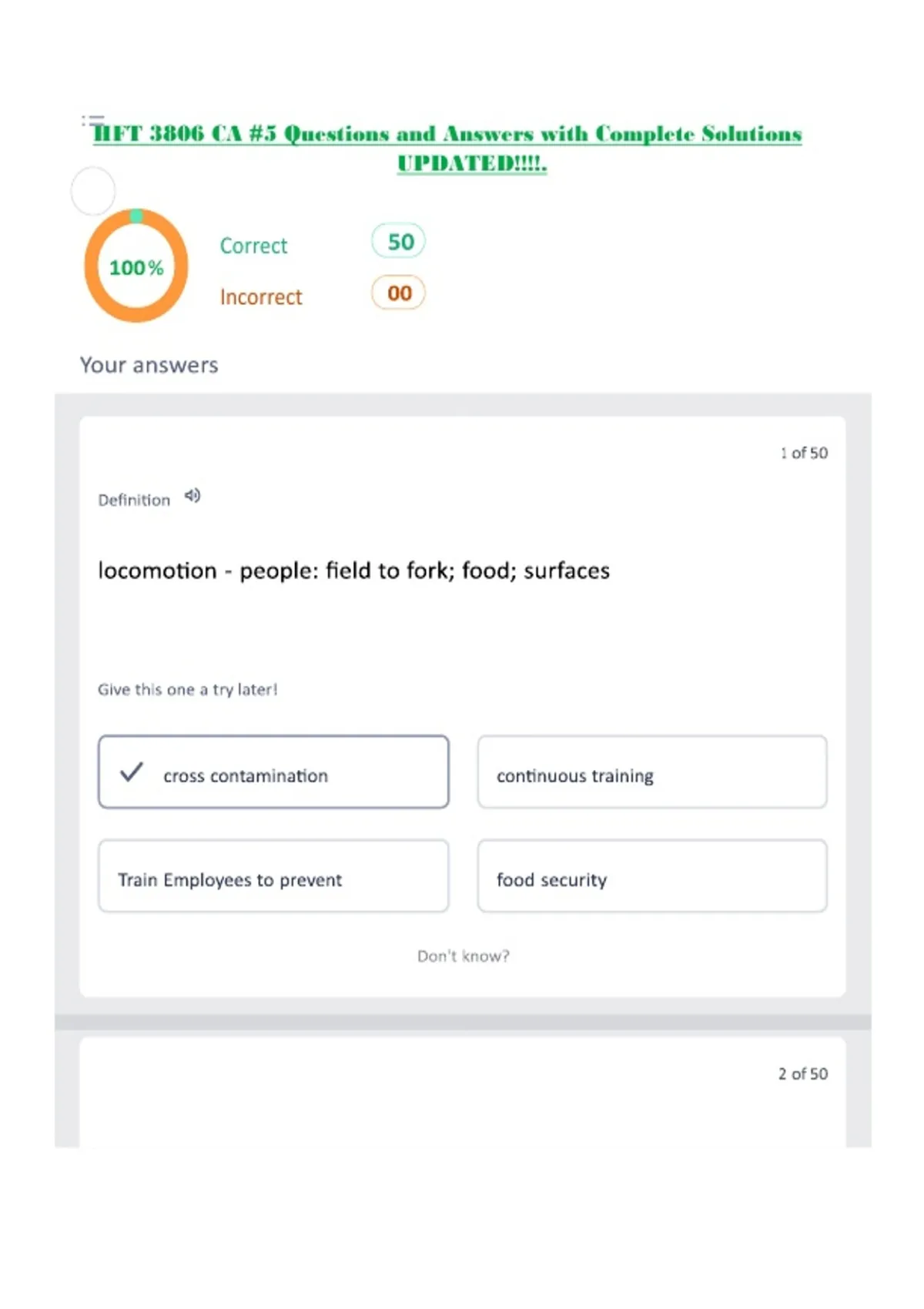Click the locomotion definition text

354,571
